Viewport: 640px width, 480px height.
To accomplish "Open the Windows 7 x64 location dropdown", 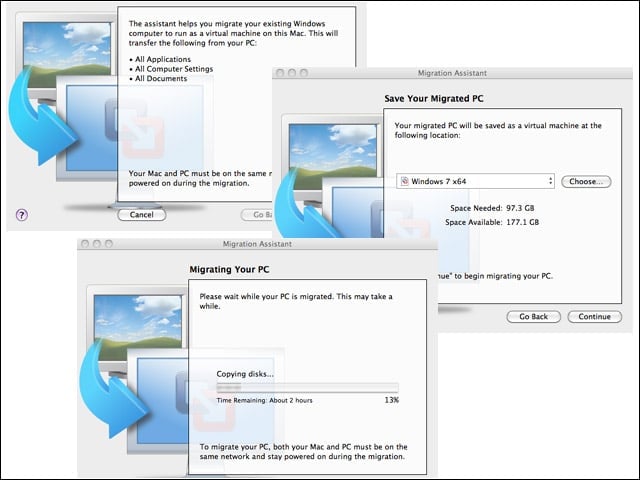I will pos(475,181).
